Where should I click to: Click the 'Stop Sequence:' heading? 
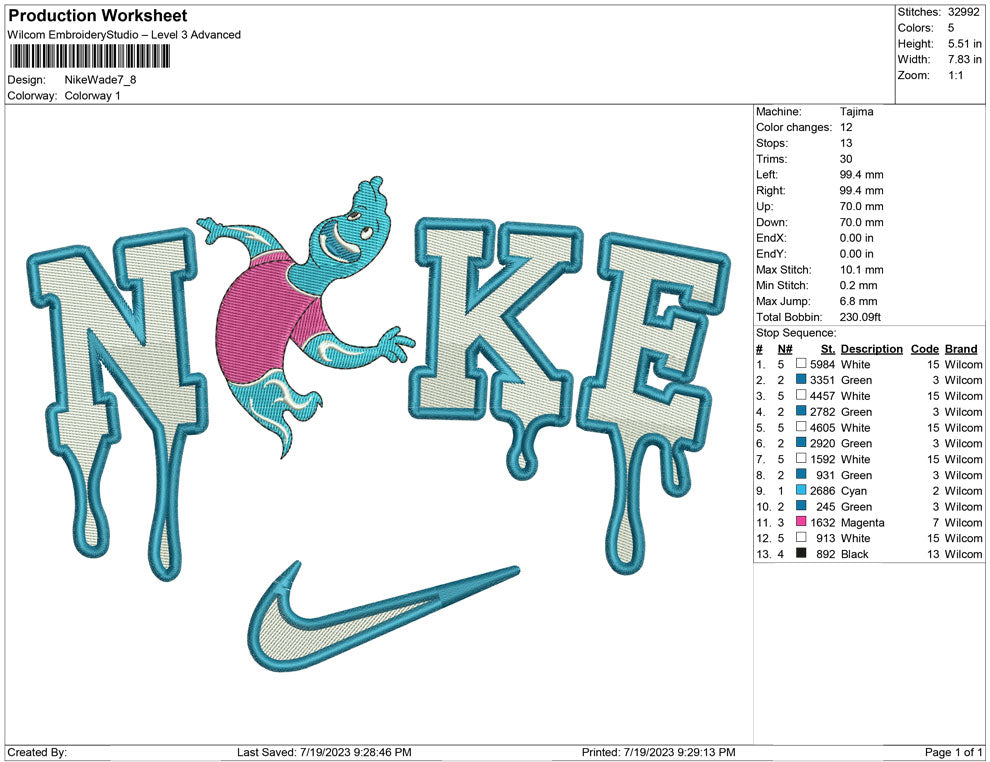tap(796, 332)
